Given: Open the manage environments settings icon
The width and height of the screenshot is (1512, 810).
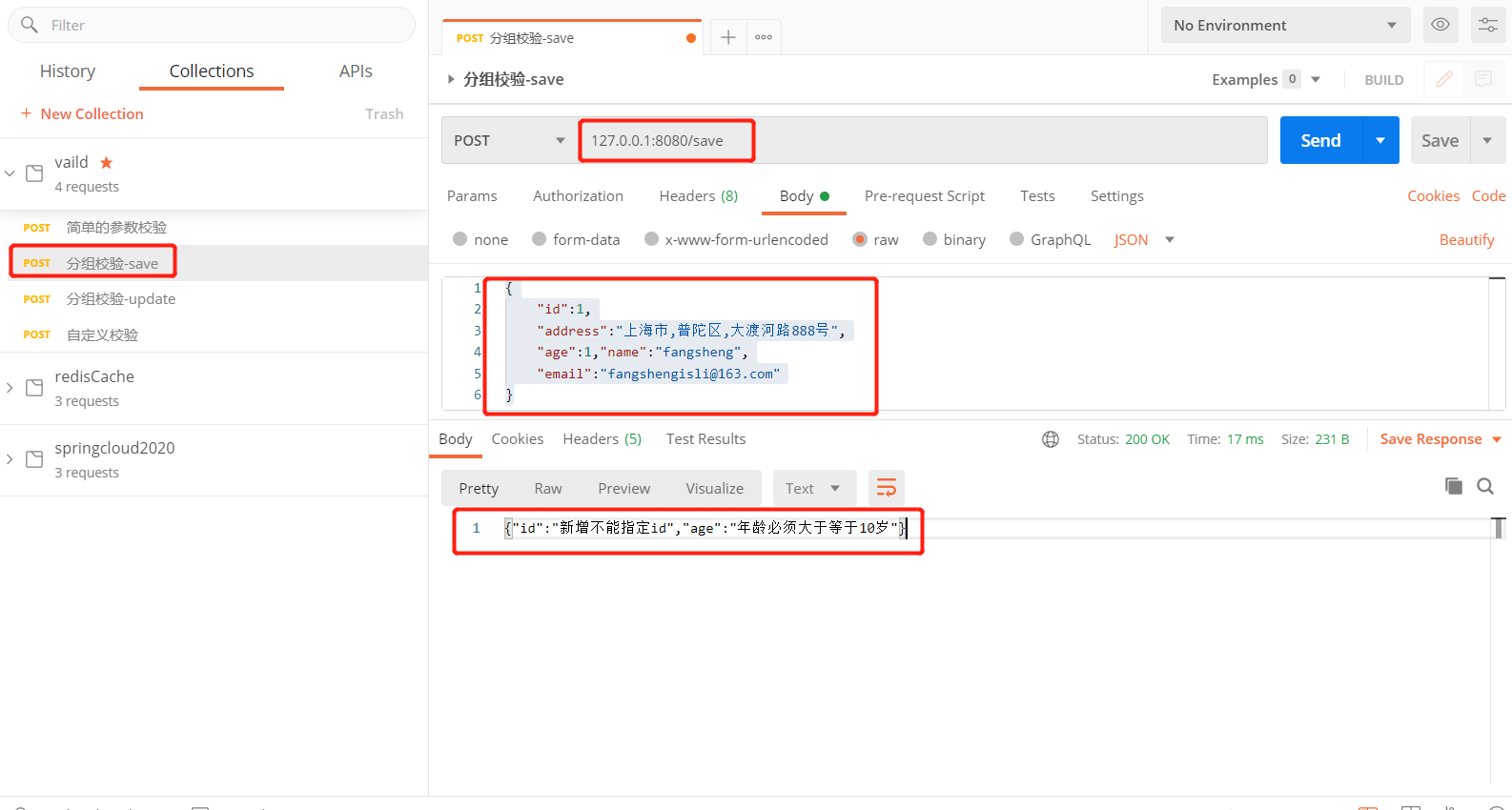Looking at the screenshot, I should click(x=1488, y=25).
